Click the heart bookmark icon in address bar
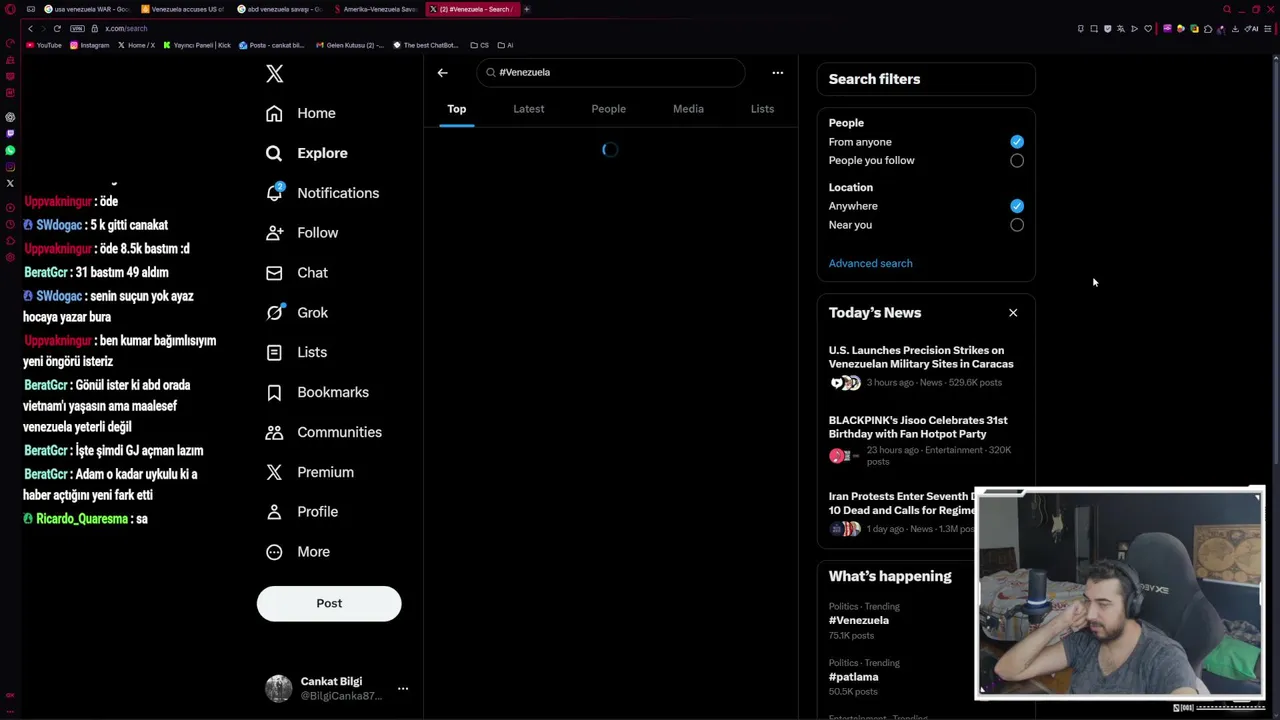The height and width of the screenshot is (720, 1280). tap(1148, 28)
